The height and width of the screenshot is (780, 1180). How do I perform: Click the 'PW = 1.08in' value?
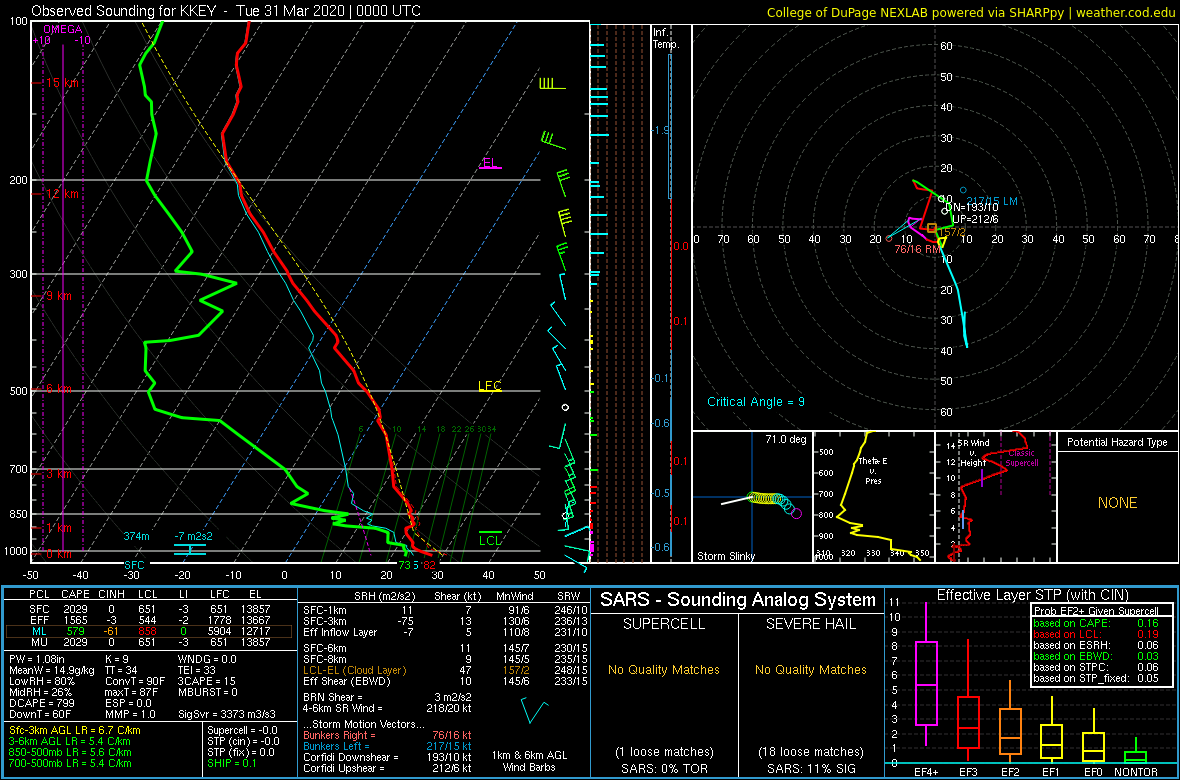(36, 659)
